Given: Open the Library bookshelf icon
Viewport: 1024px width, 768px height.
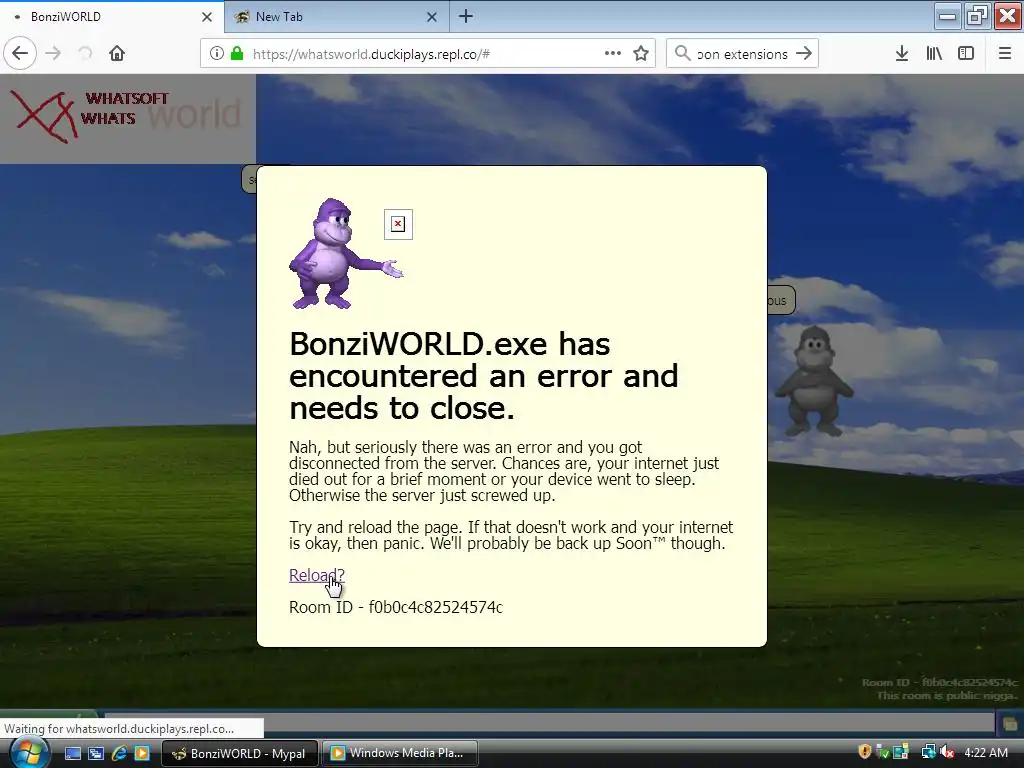Looking at the screenshot, I should 934,54.
